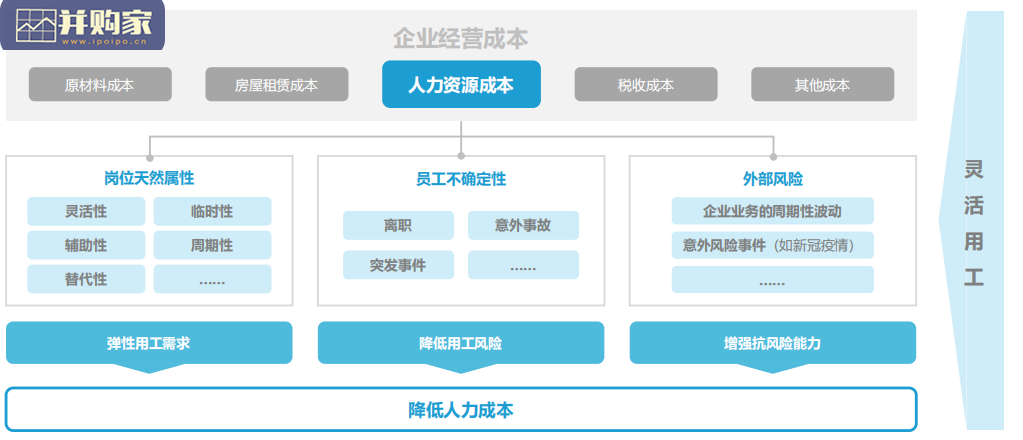Select the 降低人力成本 bottom bar

(461, 409)
